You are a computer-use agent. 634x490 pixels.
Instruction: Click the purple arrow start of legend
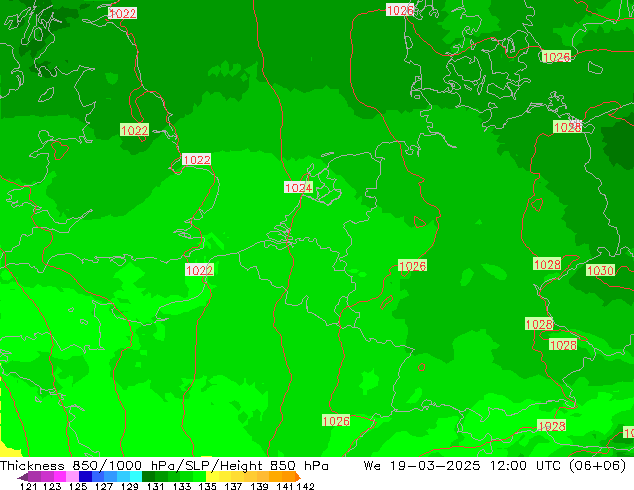point(23,477)
